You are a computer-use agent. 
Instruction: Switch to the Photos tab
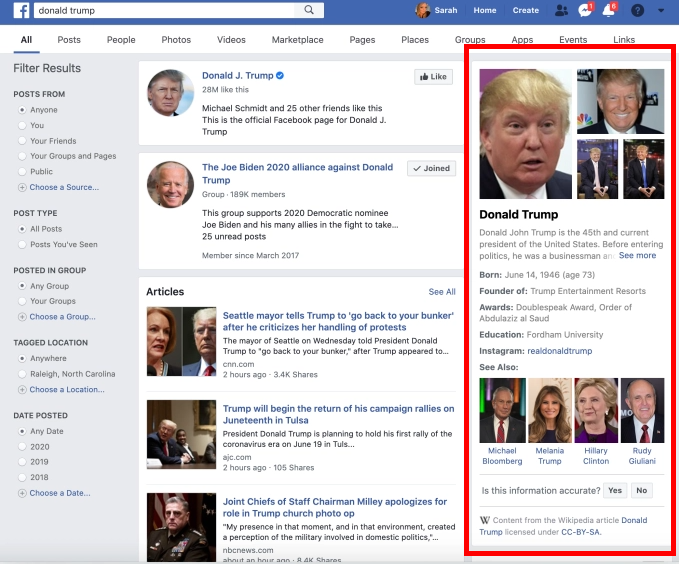176,40
